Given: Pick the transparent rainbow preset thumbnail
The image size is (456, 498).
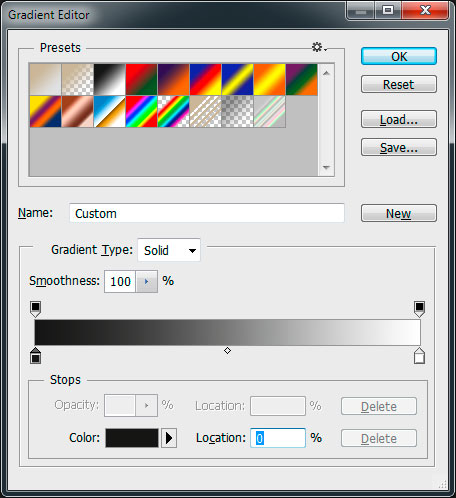Looking at the screenshot, I should coord(174,111).
